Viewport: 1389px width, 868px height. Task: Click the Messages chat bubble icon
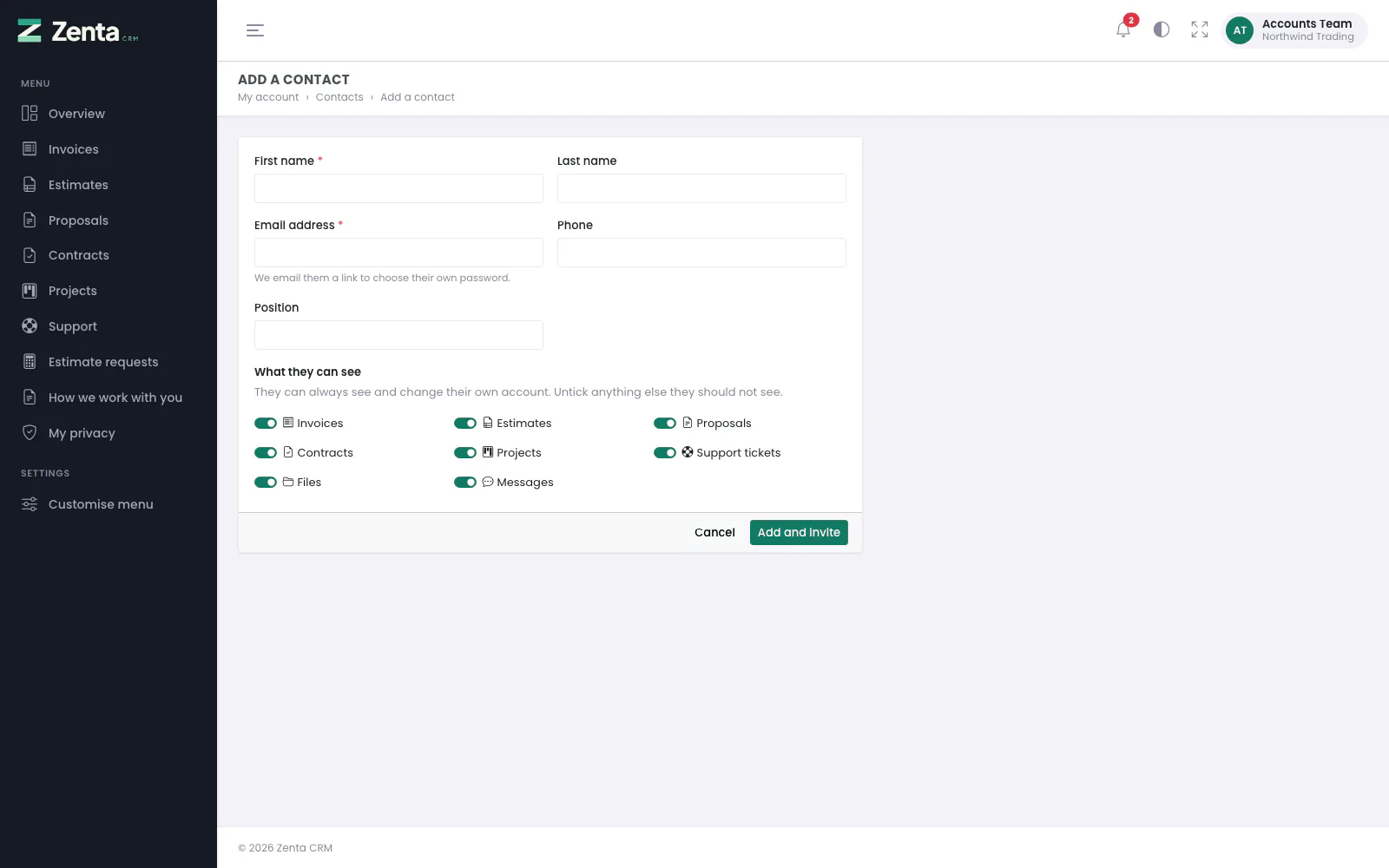488,482
